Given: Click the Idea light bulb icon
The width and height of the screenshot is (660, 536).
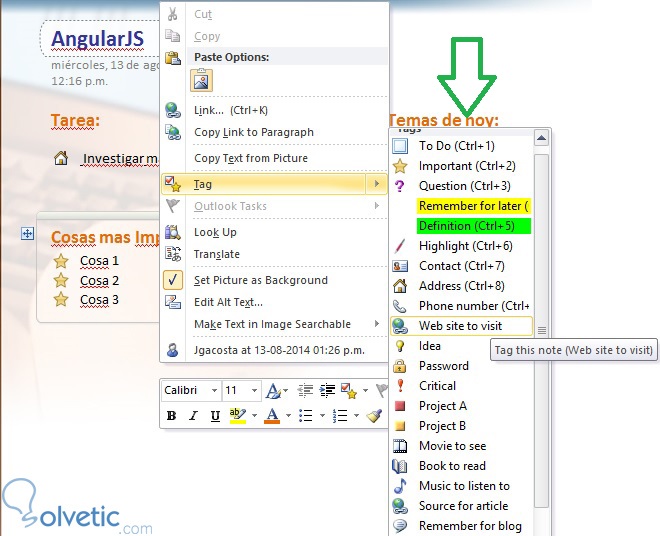Looking at the screenshot, I should [x=400, y=346].
